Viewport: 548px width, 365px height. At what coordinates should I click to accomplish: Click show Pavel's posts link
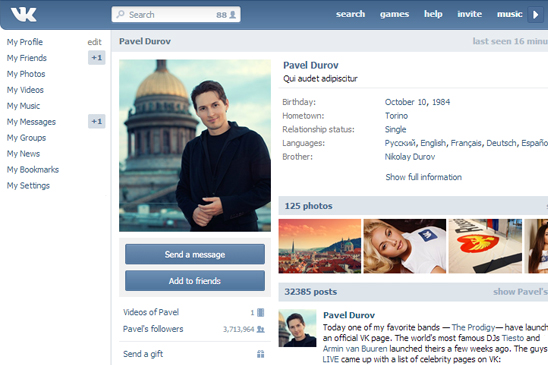coord(520,292)
